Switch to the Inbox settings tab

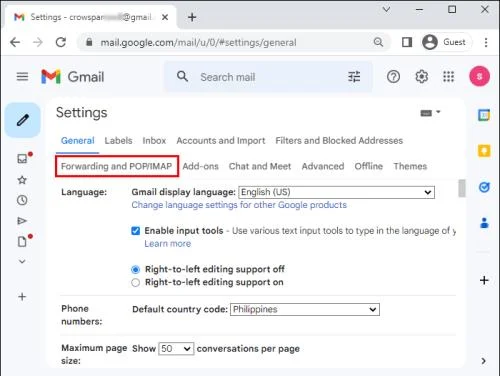pyautogui.click(x=154, y=141)
